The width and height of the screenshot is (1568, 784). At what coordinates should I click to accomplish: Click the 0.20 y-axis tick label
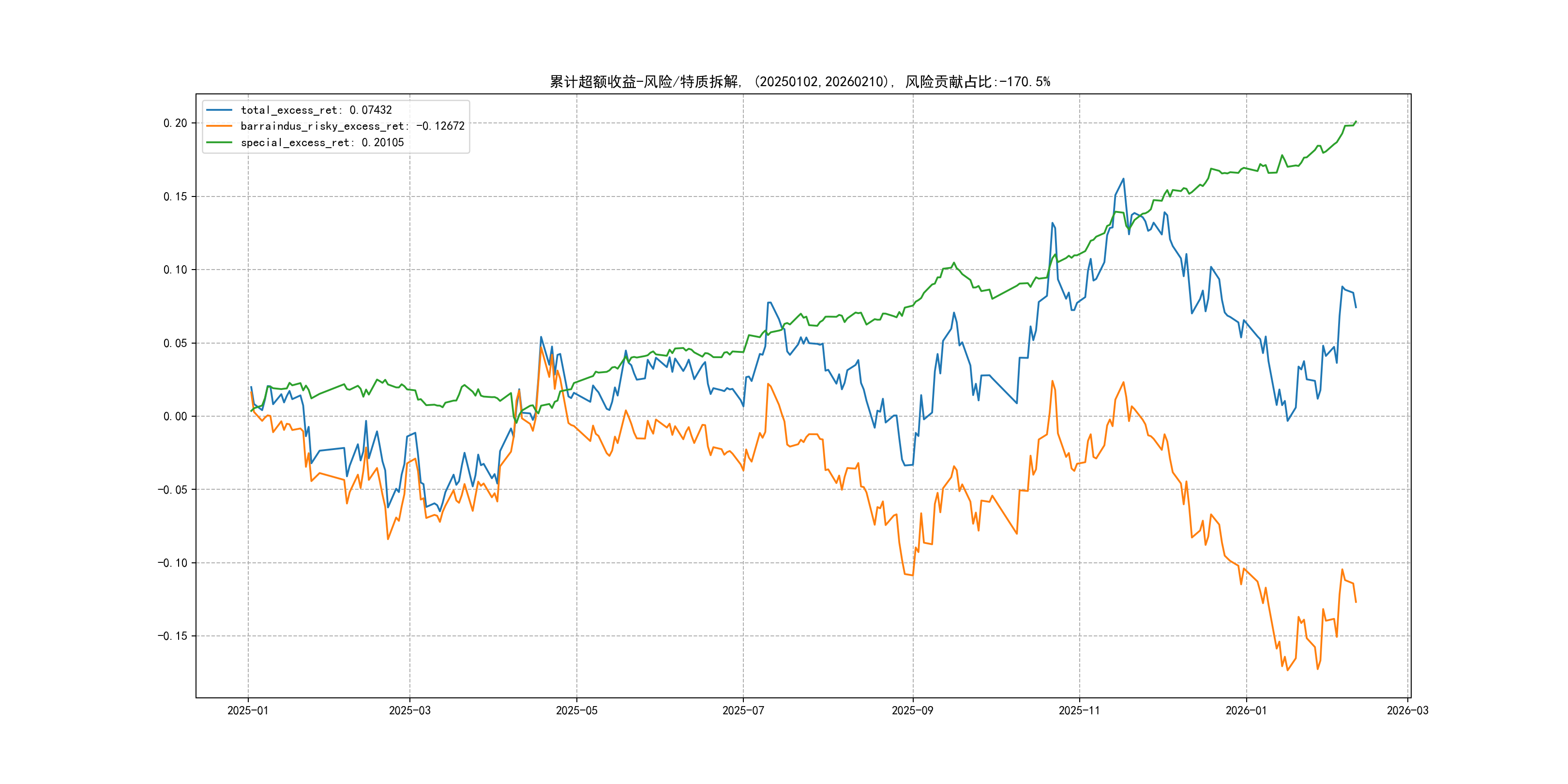tap(175, 123)
